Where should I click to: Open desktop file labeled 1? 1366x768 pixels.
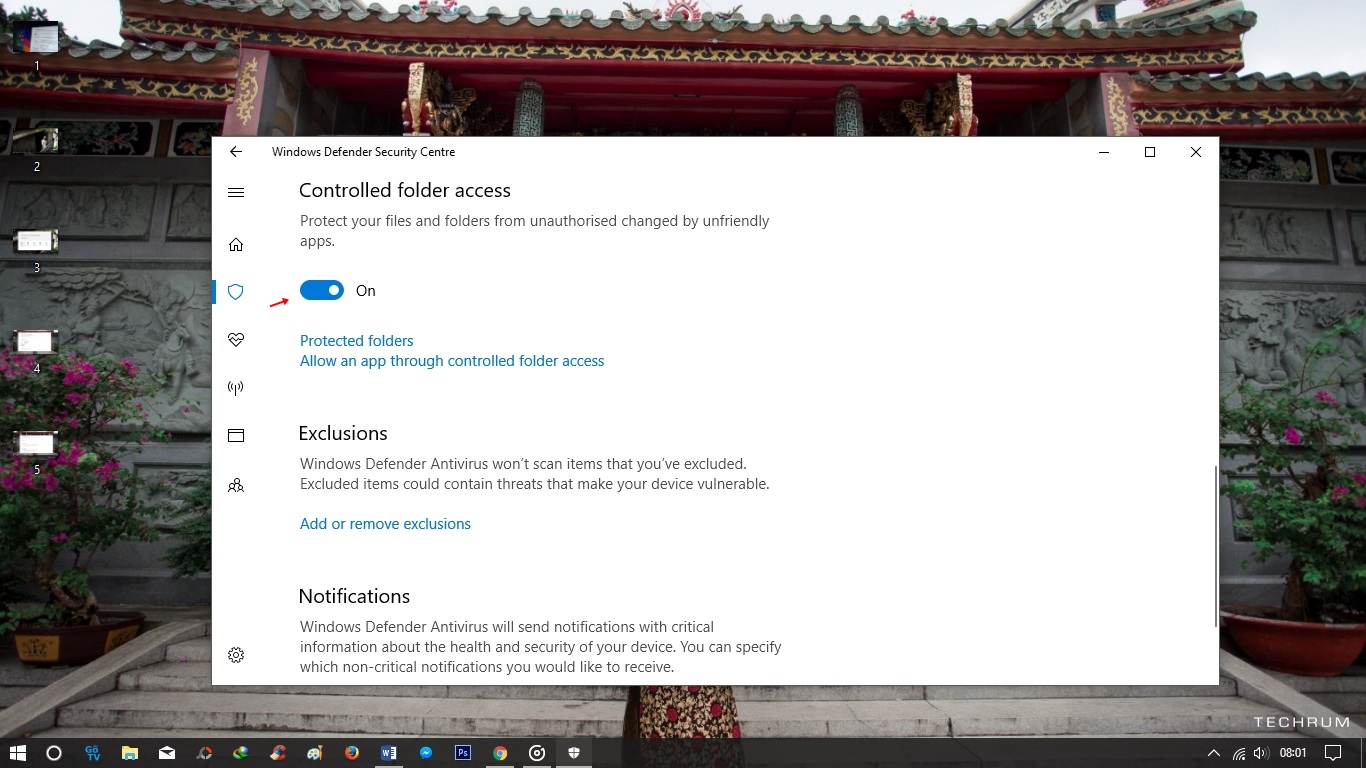coord(36,46)
